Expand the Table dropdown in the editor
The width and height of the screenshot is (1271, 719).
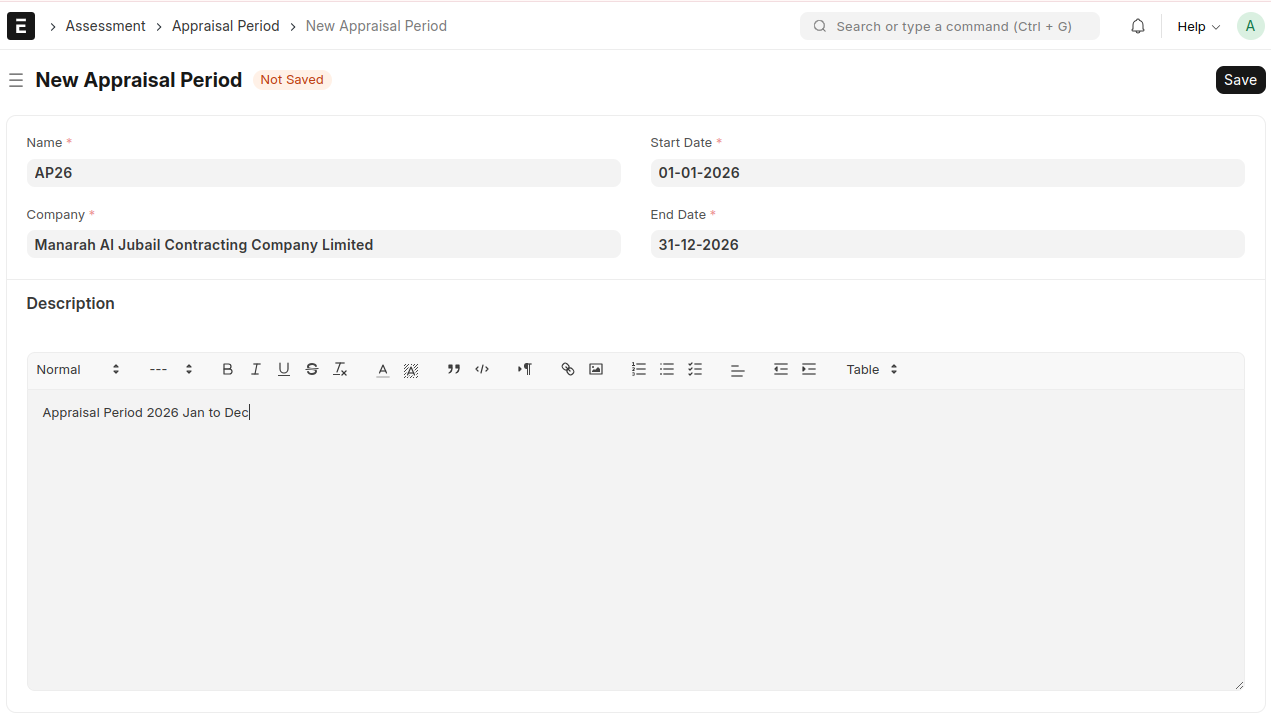(872, 369)
